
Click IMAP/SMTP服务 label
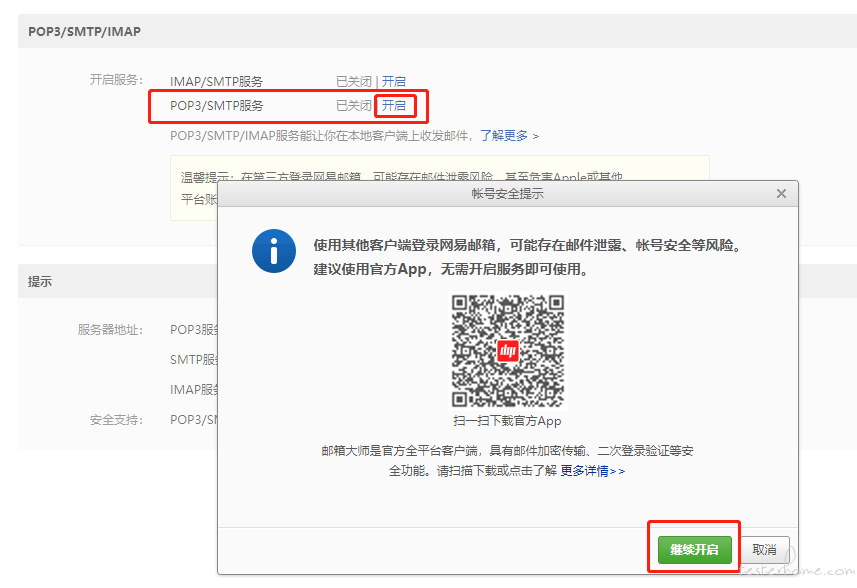click(216, 81)
